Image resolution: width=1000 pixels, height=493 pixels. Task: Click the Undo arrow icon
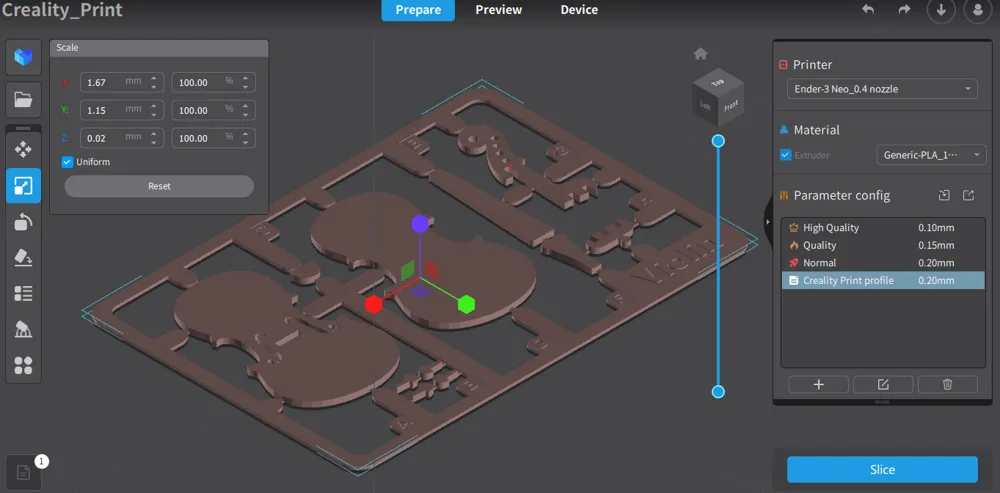tap(868, 10)
